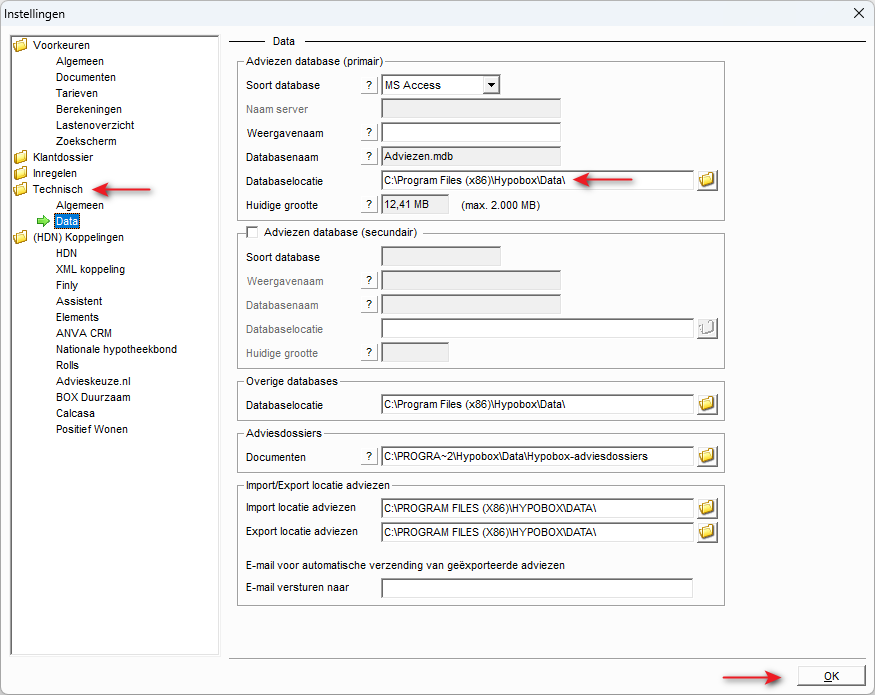This screenshot has width=875, height=695.
Task: Click the Import locatie adviezen field
Action: tap(537, 508)
